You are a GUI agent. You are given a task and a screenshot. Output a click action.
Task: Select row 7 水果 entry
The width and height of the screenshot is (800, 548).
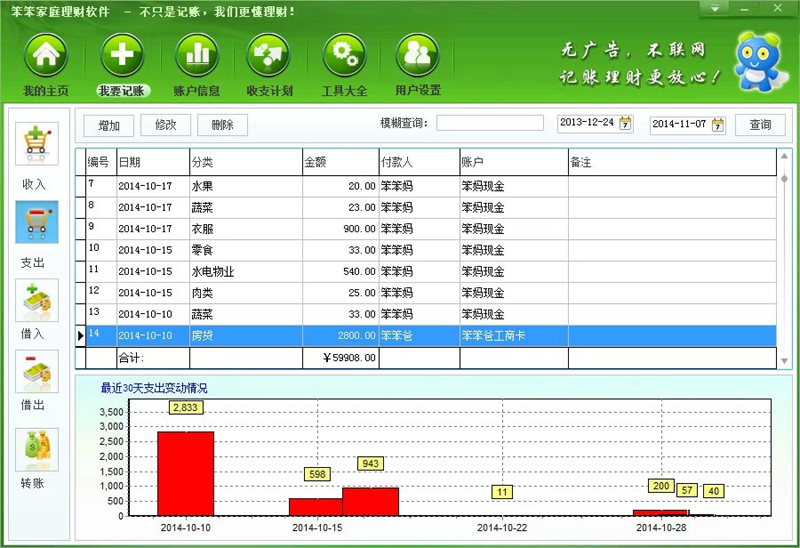click(x=431, y=186)
